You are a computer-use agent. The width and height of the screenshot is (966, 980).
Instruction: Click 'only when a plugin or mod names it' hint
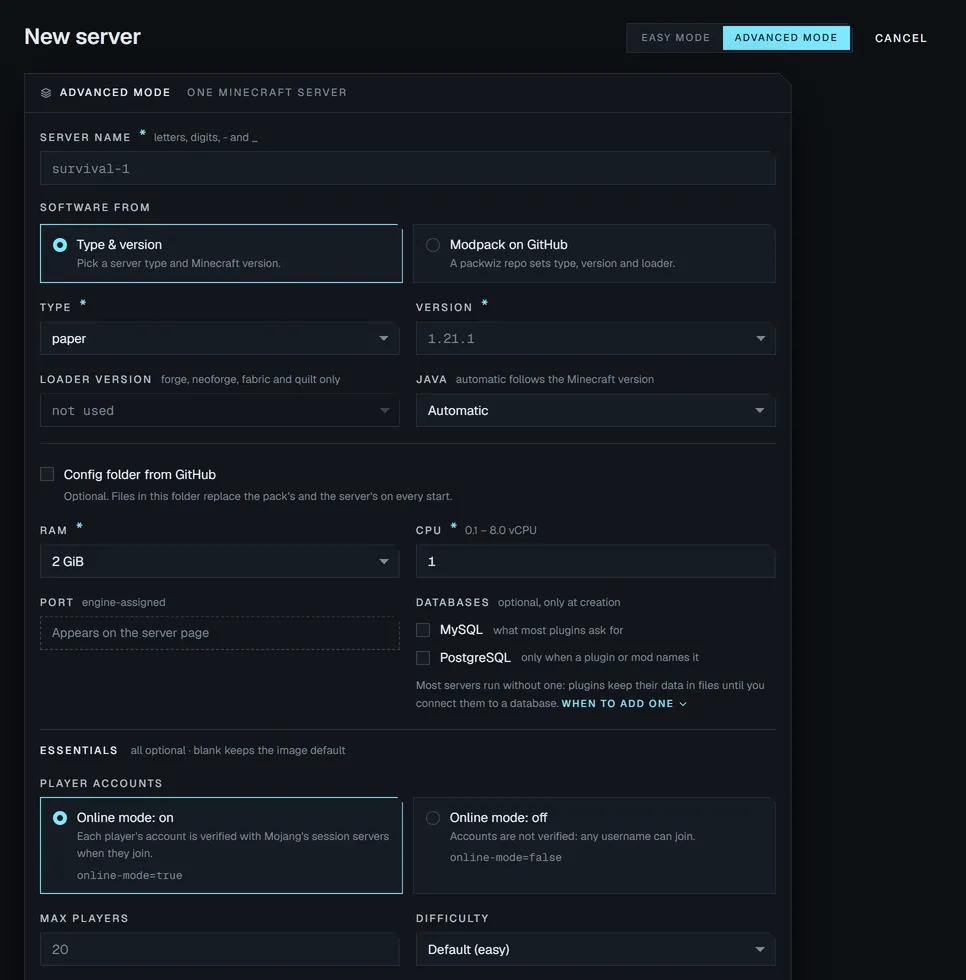click(x=610, y=658)
